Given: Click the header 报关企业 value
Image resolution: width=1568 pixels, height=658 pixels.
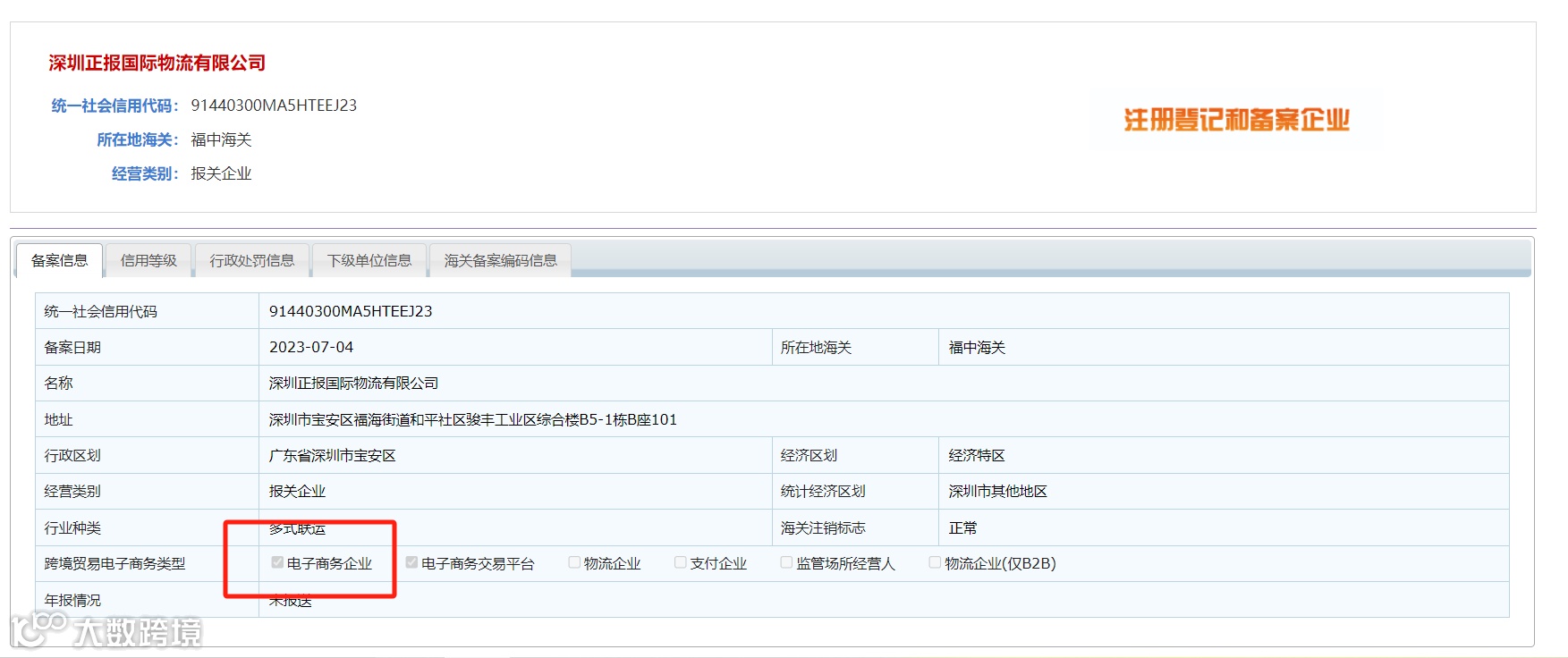Looking at the screenshot, I should coord(221,173).
